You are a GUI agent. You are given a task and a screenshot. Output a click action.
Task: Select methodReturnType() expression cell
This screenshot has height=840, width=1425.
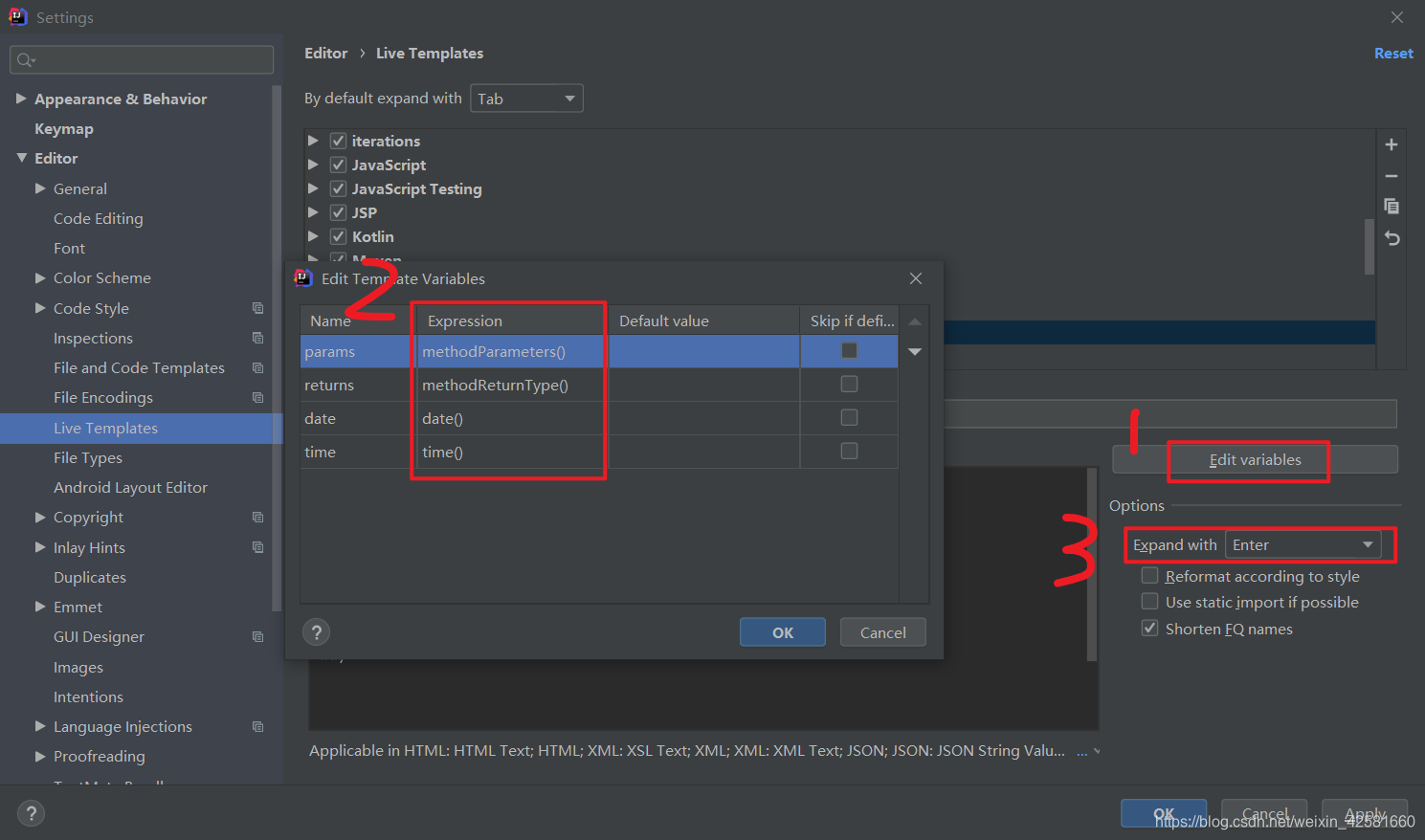click(512, 385)
